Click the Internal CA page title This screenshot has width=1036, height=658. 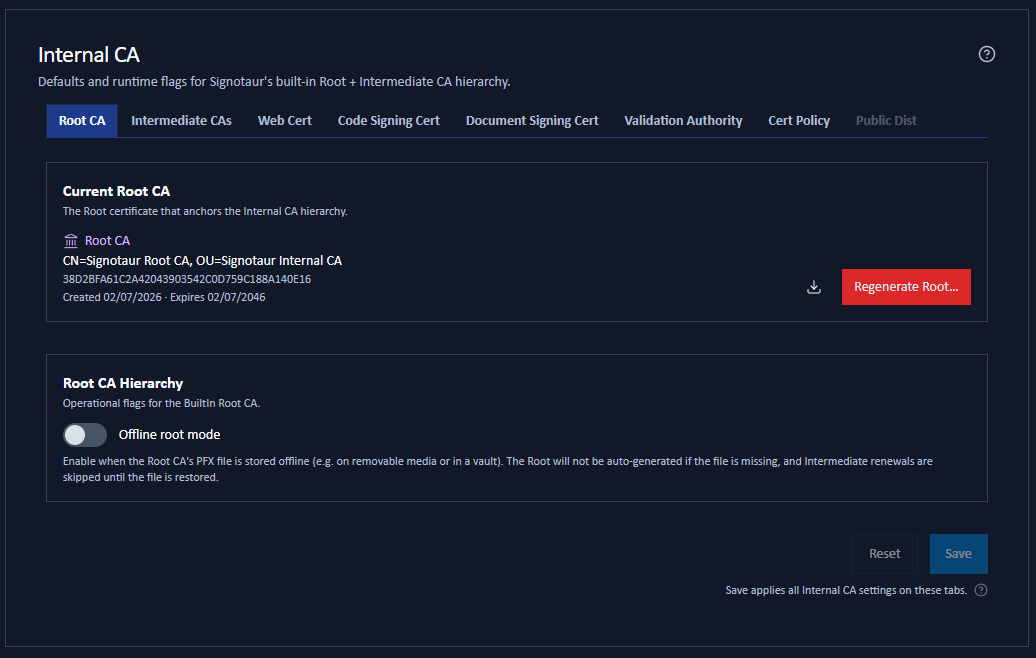pos(89,55)
